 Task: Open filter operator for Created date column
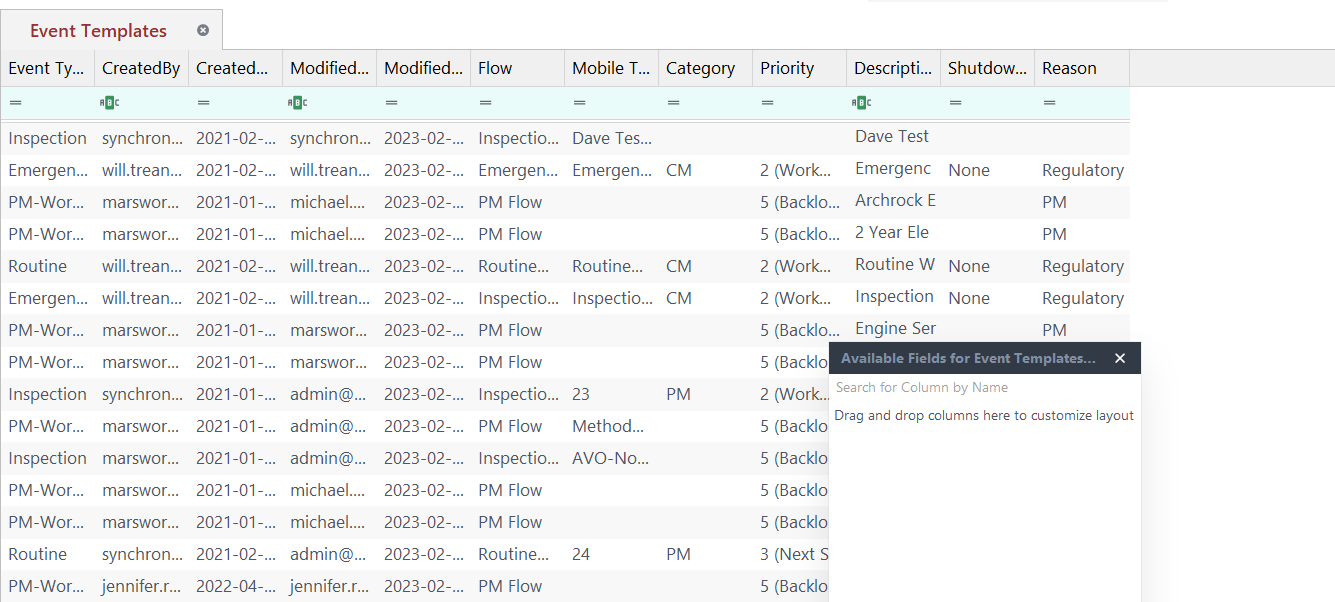tap(203, 102)
